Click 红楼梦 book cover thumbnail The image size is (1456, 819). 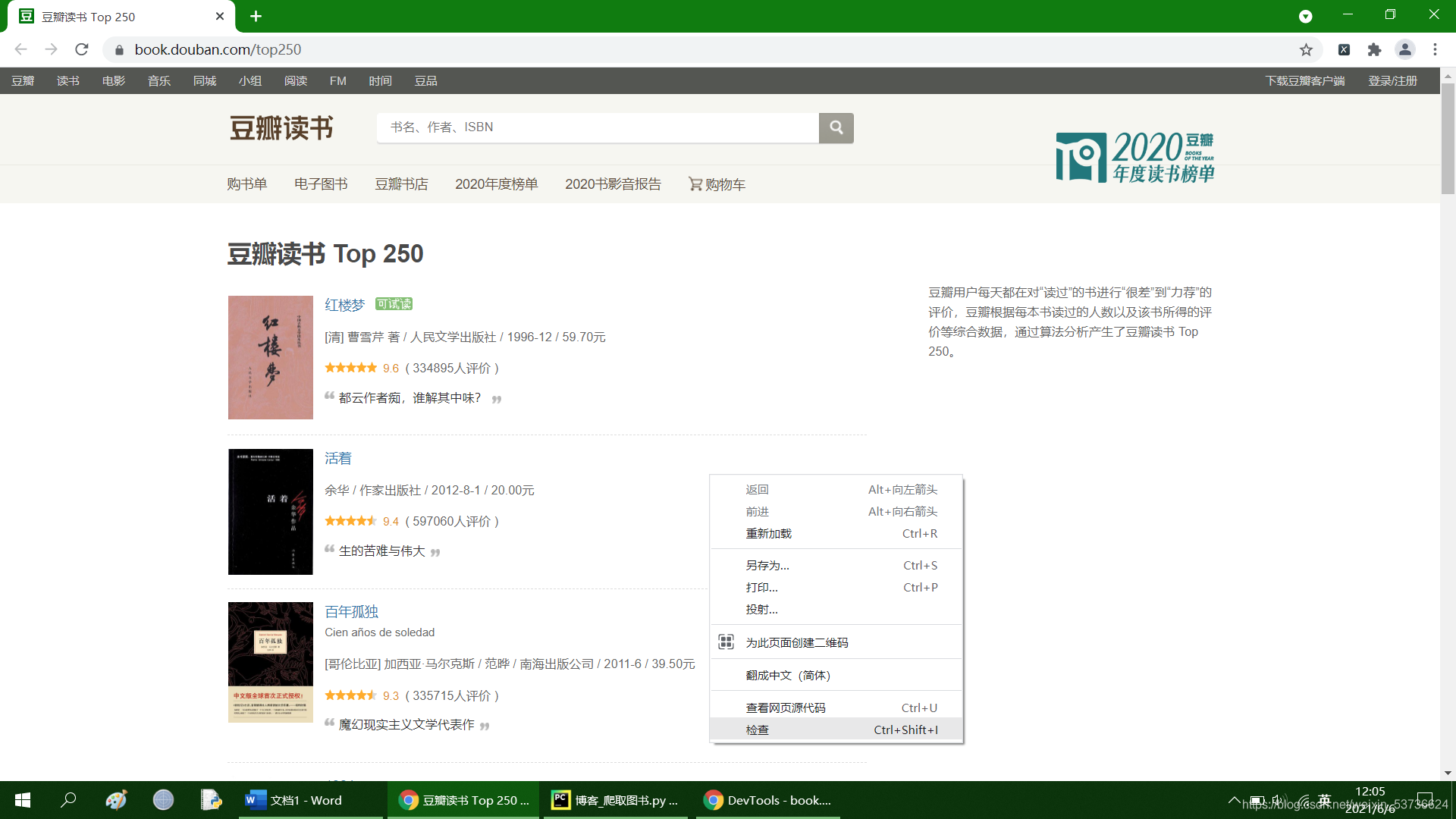coord(271,357)
